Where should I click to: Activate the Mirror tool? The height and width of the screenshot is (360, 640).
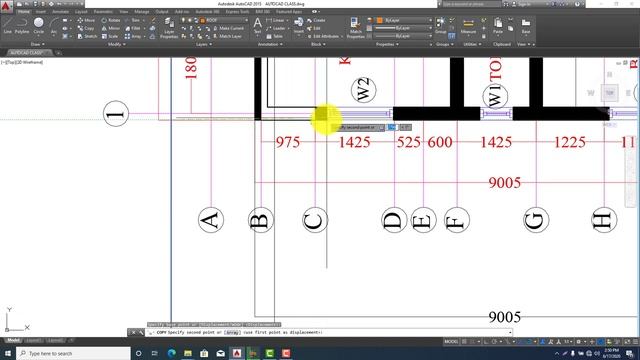(111, 28)
